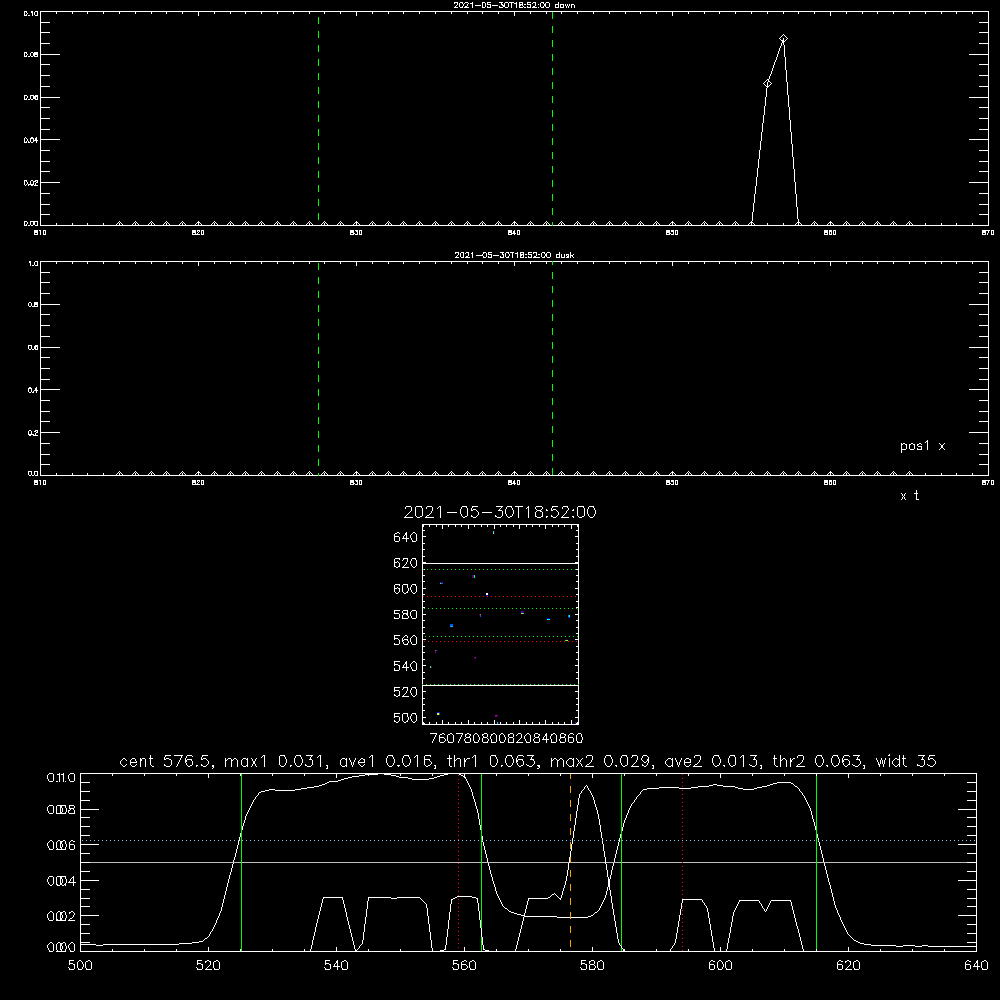Click the 'thr2 0.063' value

point(818,761)
